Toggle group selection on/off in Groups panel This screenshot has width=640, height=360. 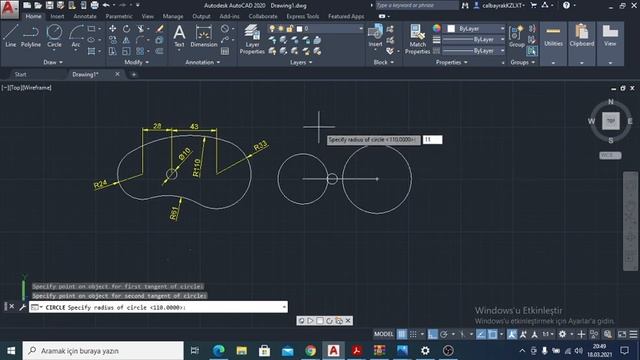[x=531, y=51]
